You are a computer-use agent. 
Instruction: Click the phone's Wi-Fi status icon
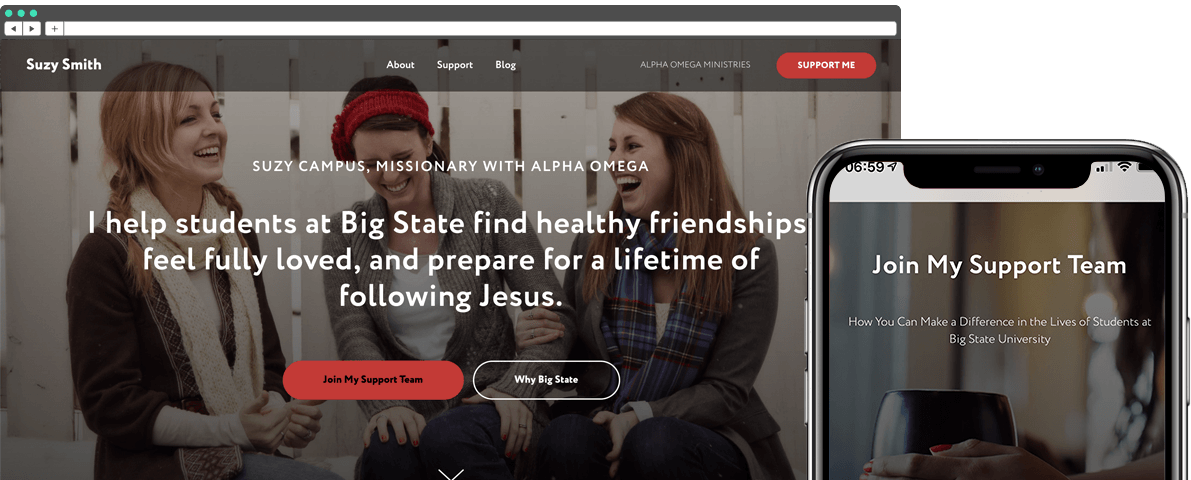[x=1124, y=167]
